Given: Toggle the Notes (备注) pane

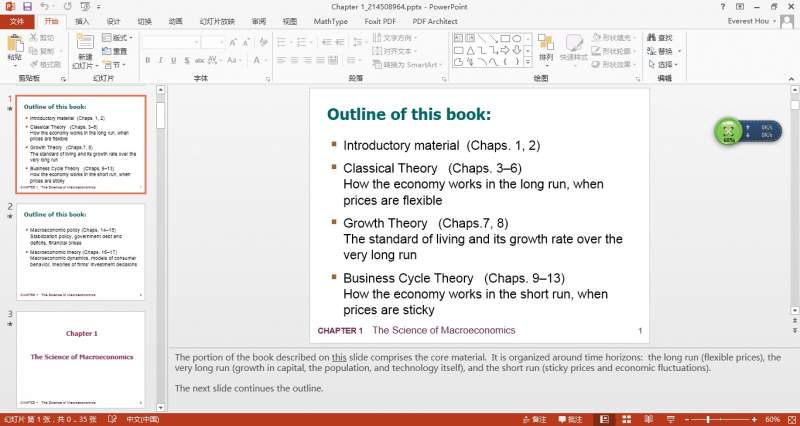Looking at the screenshot, I should coord(535,419).
